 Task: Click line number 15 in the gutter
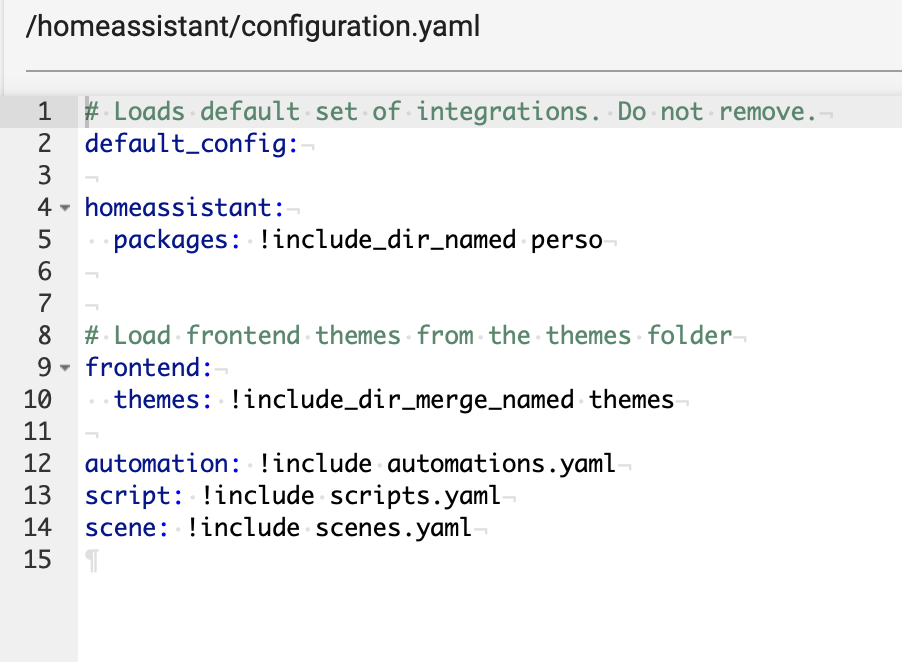pos(36,560)
